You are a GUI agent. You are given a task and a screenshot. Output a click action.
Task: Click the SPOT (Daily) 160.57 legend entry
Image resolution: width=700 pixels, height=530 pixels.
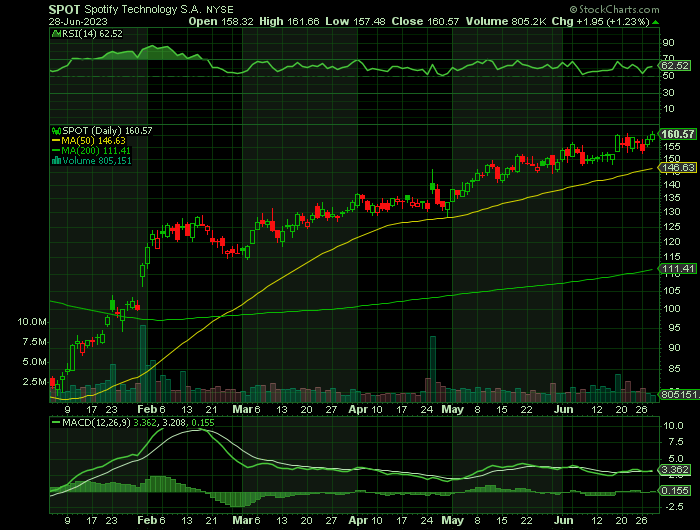pos(107,131)
